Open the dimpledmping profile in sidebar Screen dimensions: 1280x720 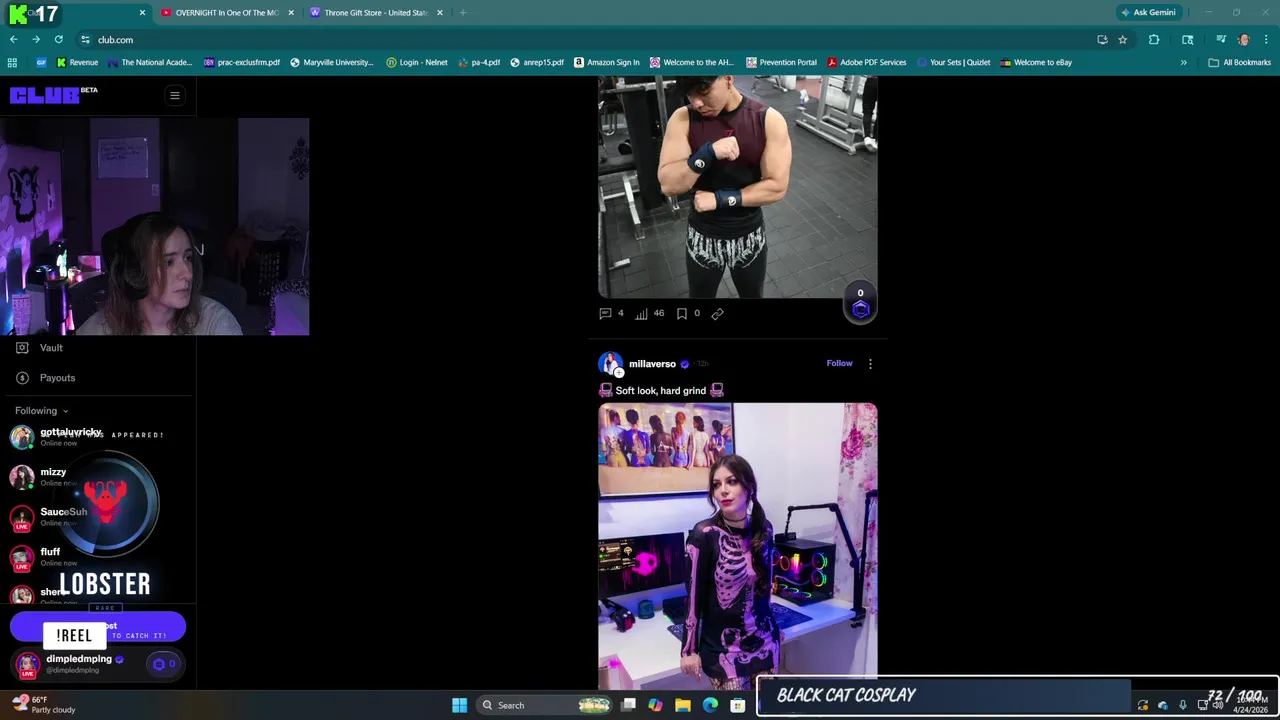(x=70, y=664)
